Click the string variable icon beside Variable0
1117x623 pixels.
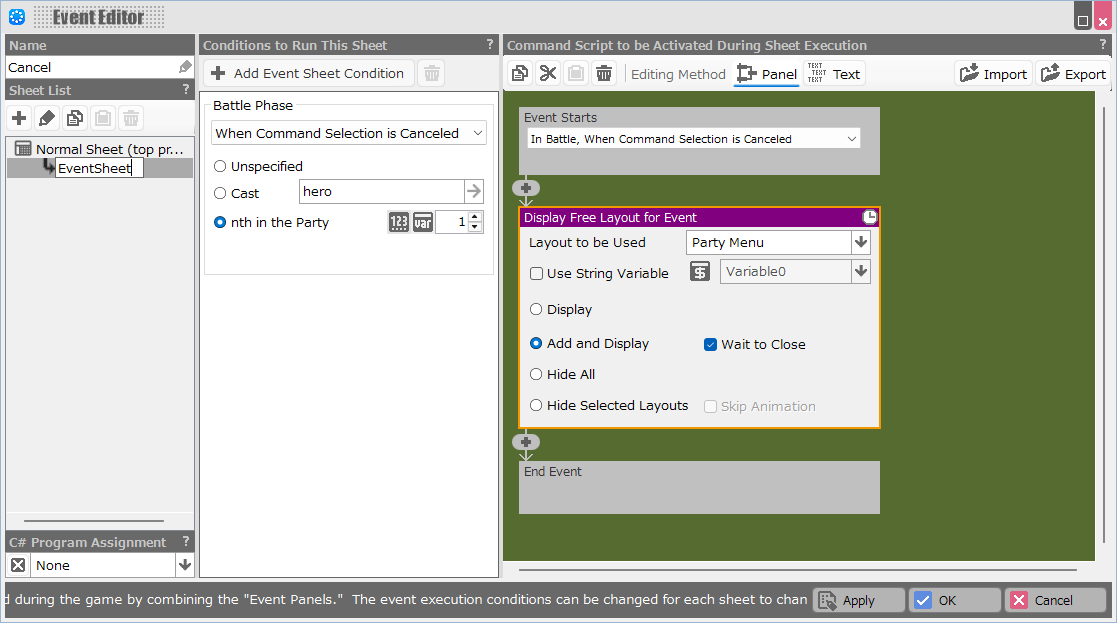click(700, 272)
